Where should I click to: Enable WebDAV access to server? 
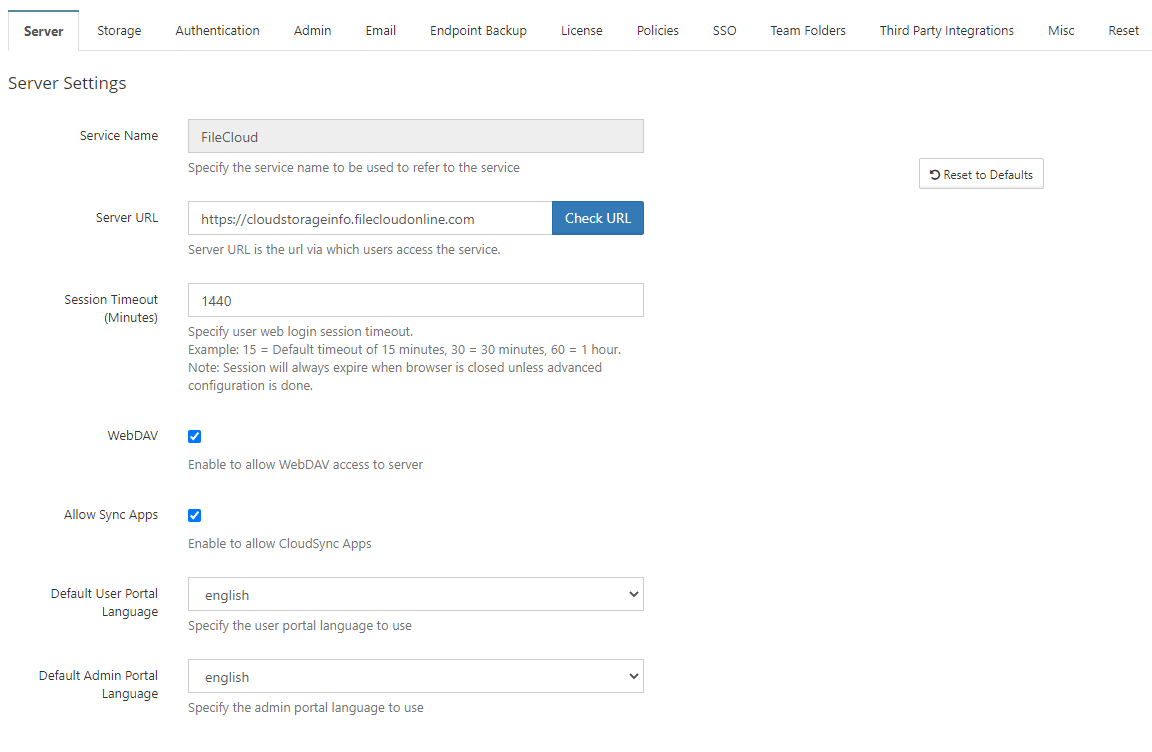[194, 436]
